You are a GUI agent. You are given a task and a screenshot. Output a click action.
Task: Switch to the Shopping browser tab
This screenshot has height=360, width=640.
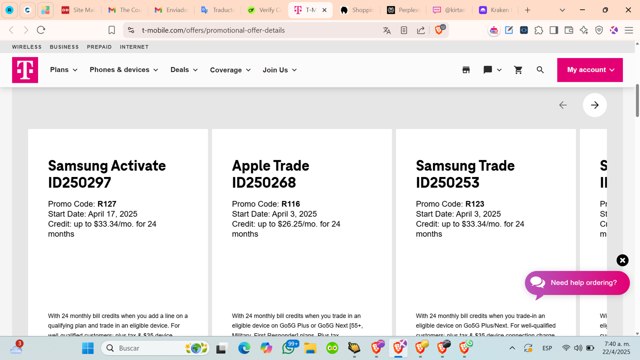tap(356, 10)
